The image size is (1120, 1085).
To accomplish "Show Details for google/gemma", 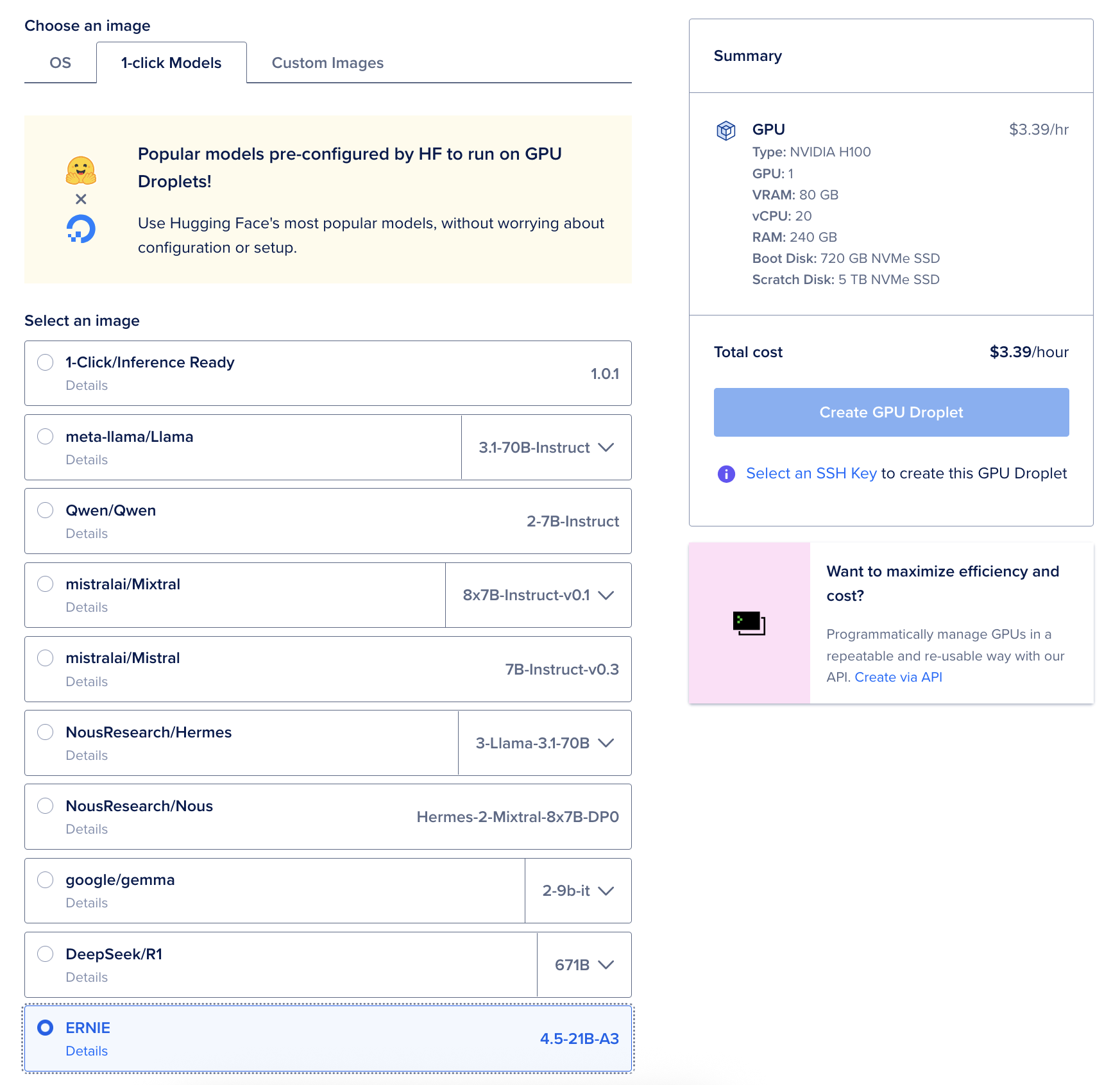I will [x=87, y=903].
